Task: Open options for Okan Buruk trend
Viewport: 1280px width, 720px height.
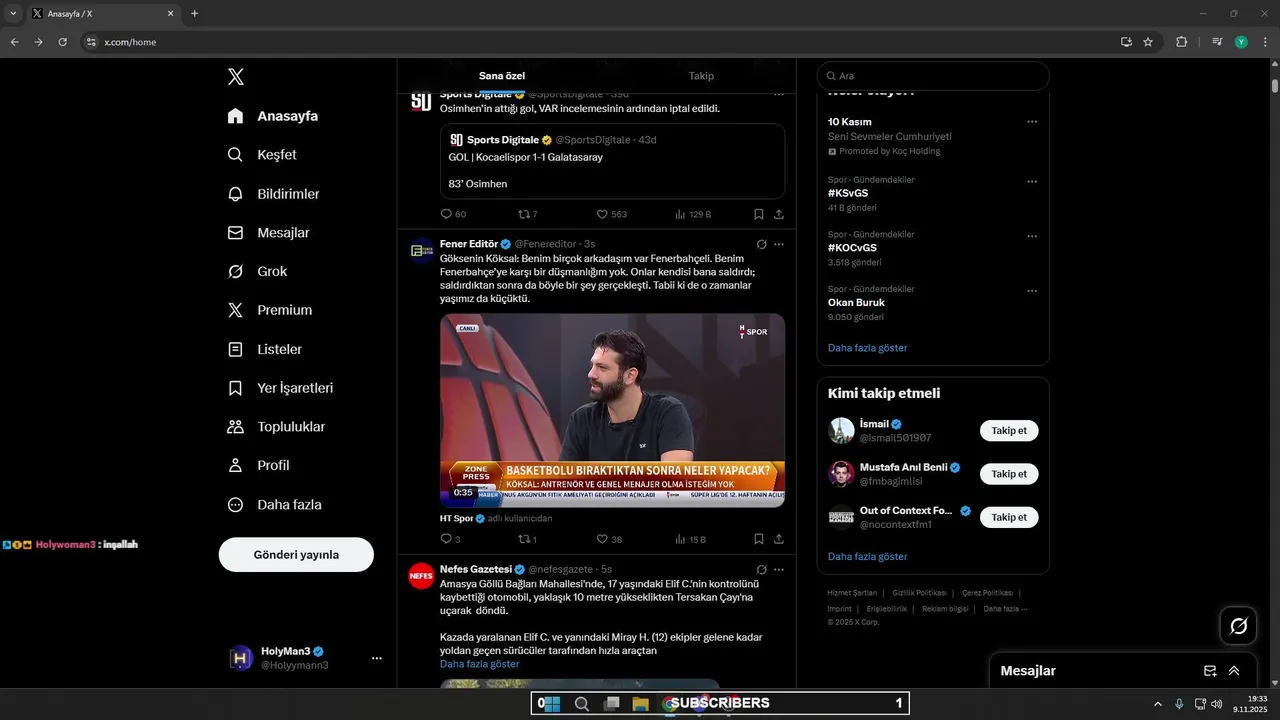Action: tap(1032, 291)
